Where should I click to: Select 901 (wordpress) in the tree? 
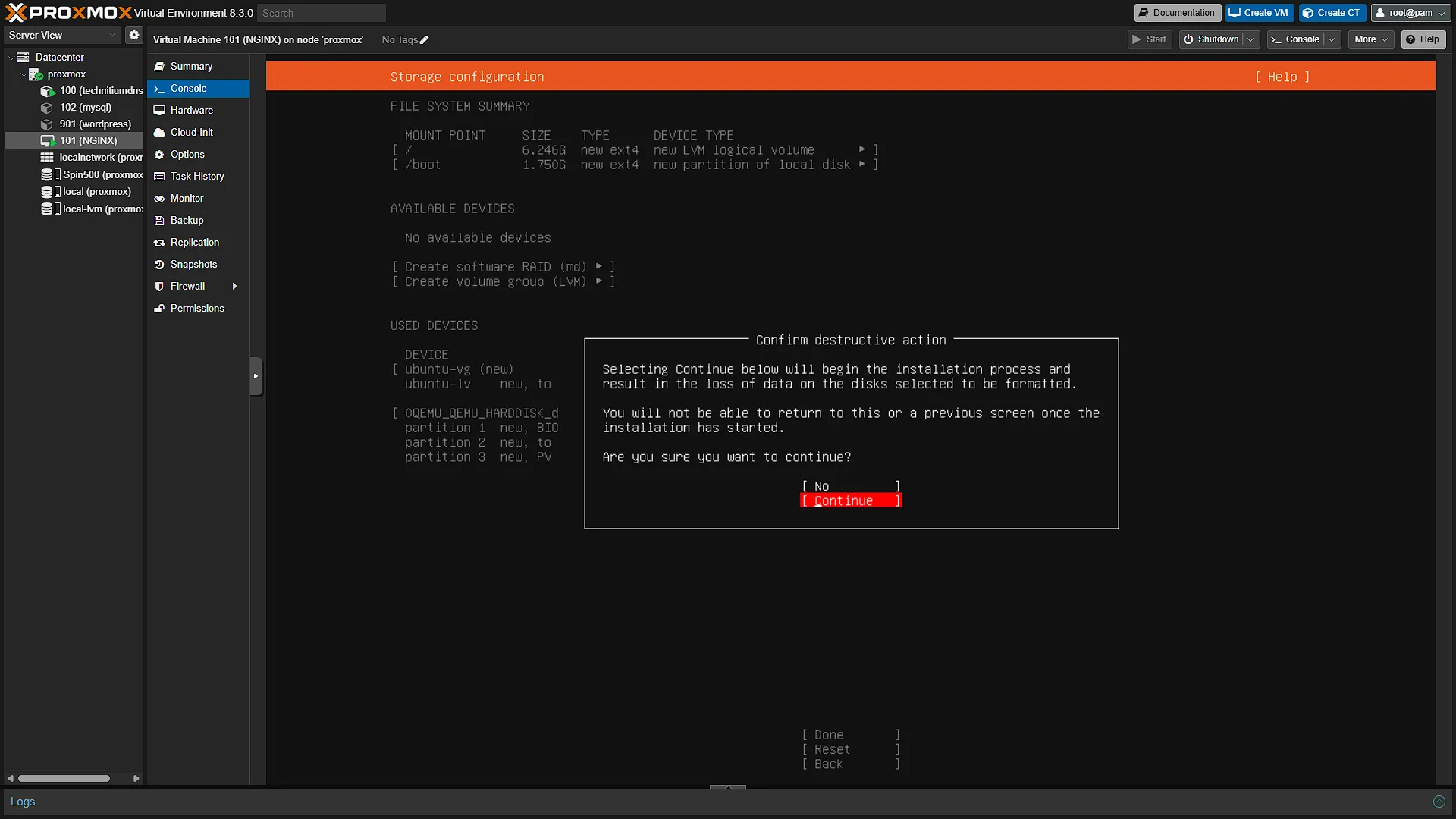tap(74, 124)
